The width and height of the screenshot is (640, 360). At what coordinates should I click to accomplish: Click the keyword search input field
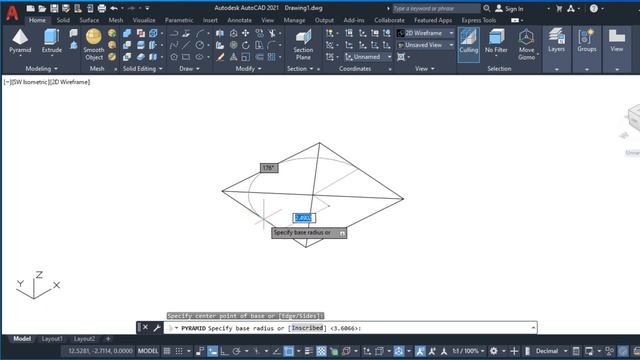coord(436,8)
